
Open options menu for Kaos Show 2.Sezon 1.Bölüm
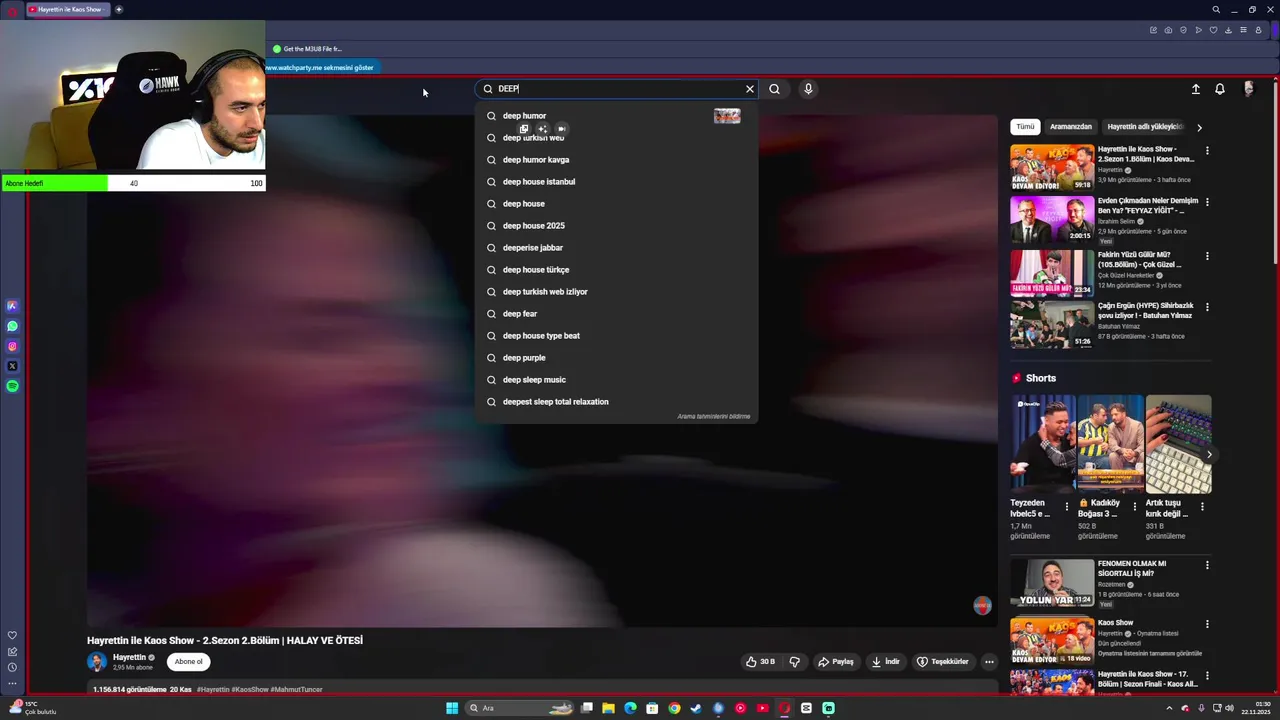pos(1207,151)
